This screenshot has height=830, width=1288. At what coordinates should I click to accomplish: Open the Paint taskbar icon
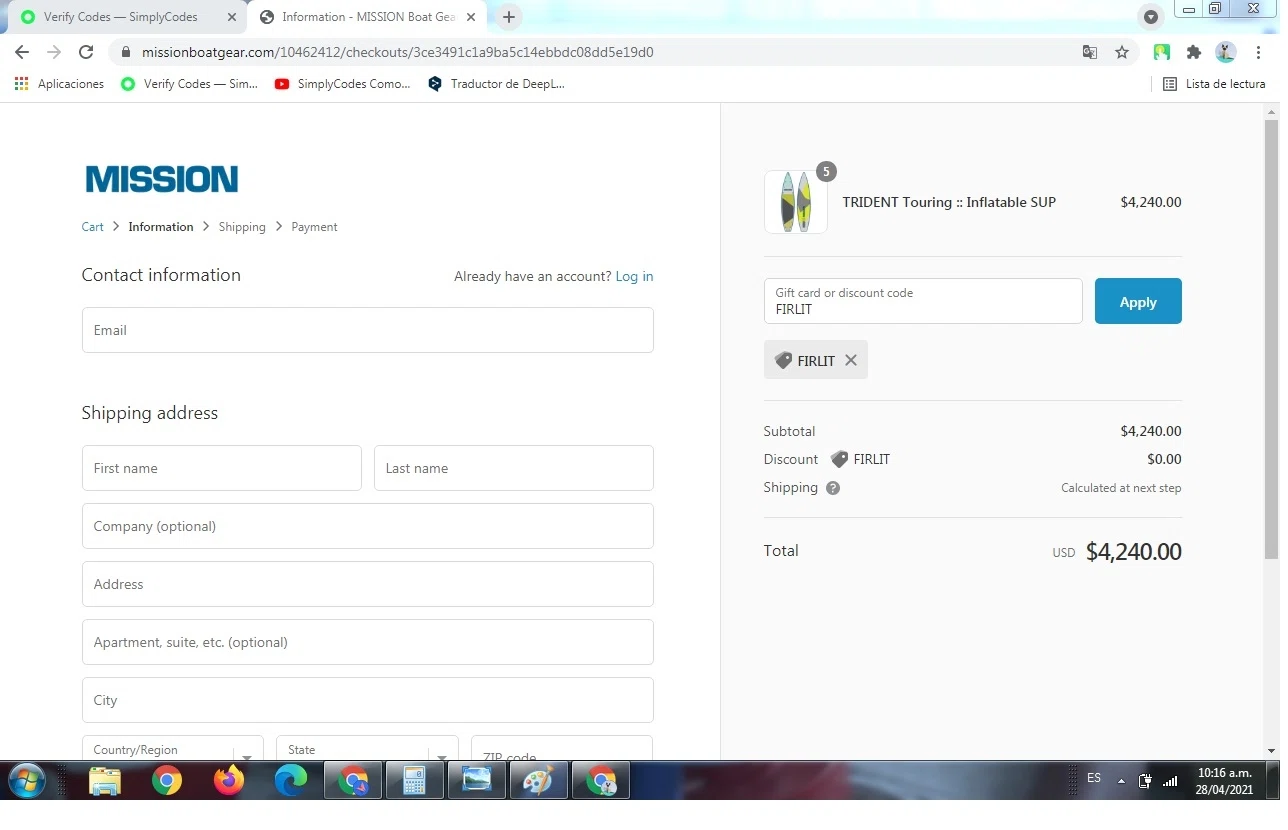pos(538,781)
